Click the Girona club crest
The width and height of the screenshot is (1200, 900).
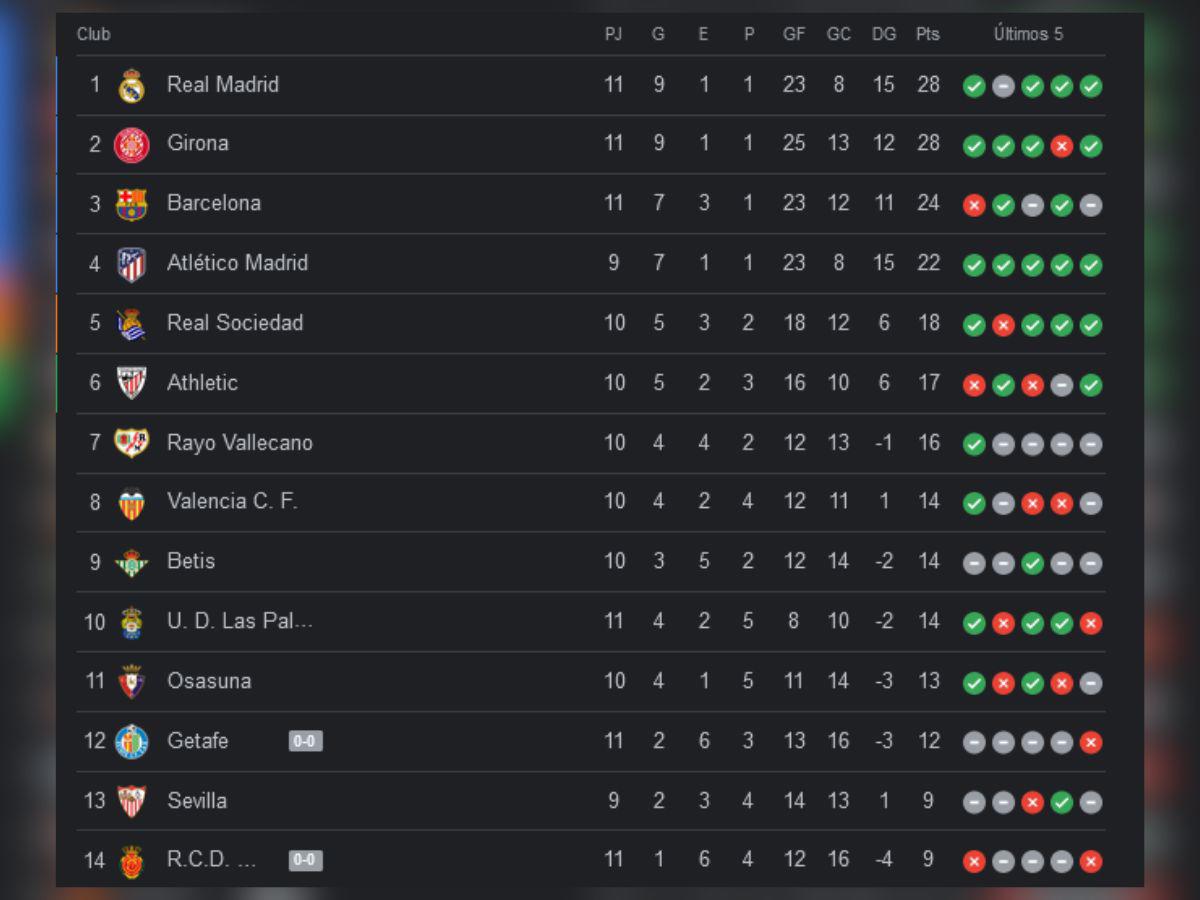131,144
